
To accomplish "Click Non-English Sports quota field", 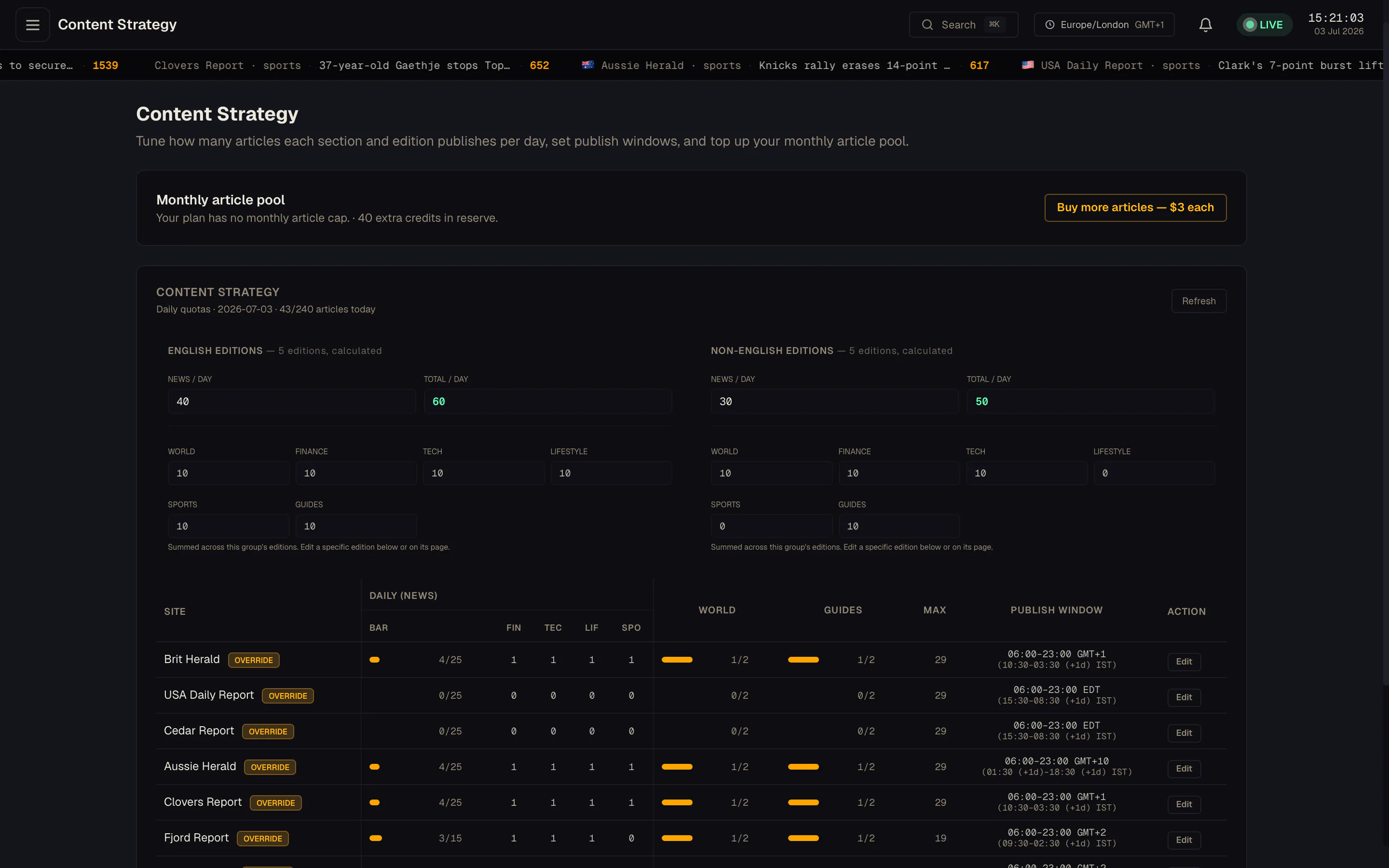I will pyautogui.click(x=771, y=526).
